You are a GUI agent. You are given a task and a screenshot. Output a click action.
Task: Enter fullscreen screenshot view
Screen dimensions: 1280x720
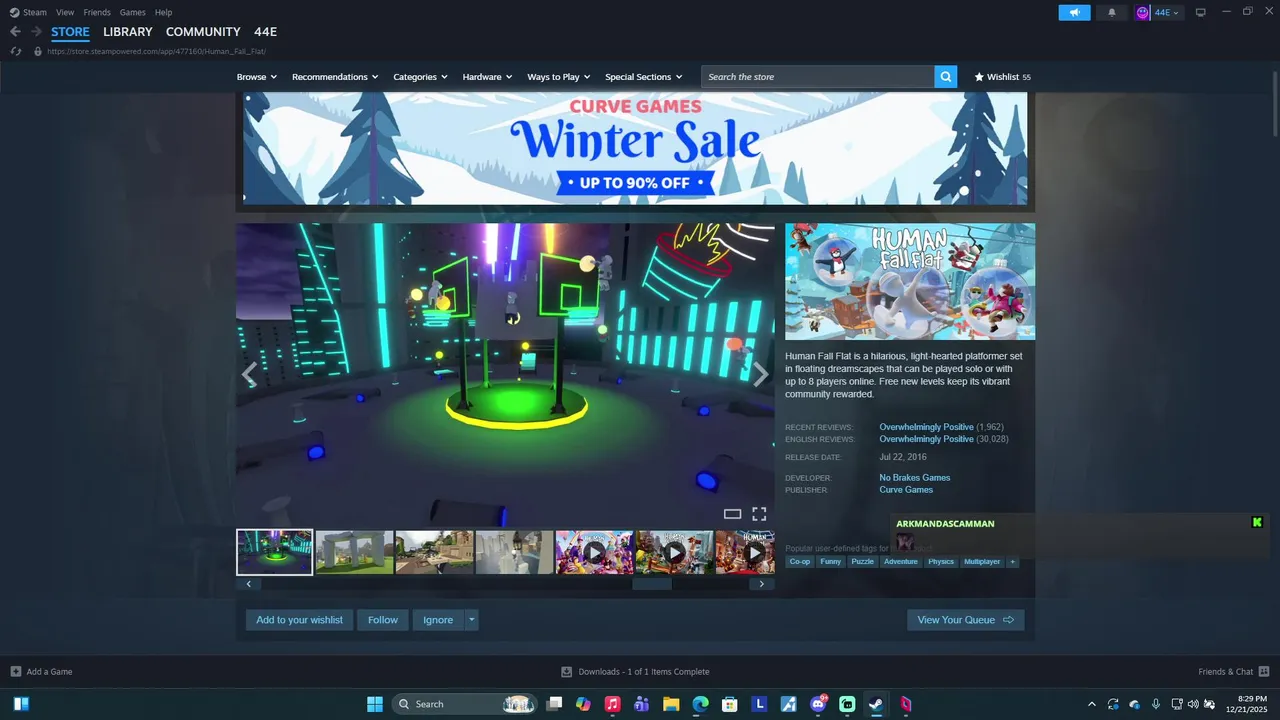tap(759, 514)
